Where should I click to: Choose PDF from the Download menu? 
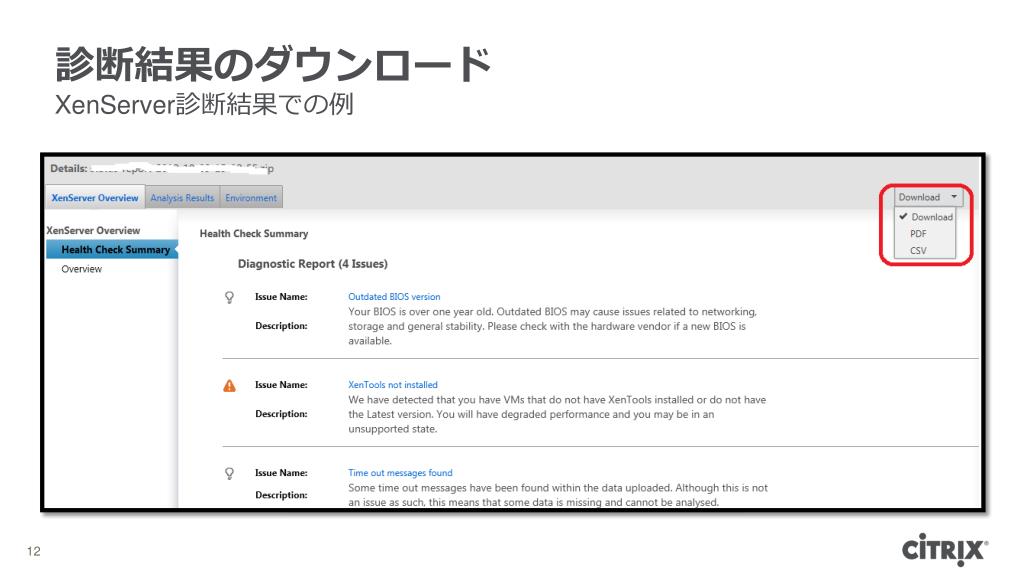coord(918,233)
